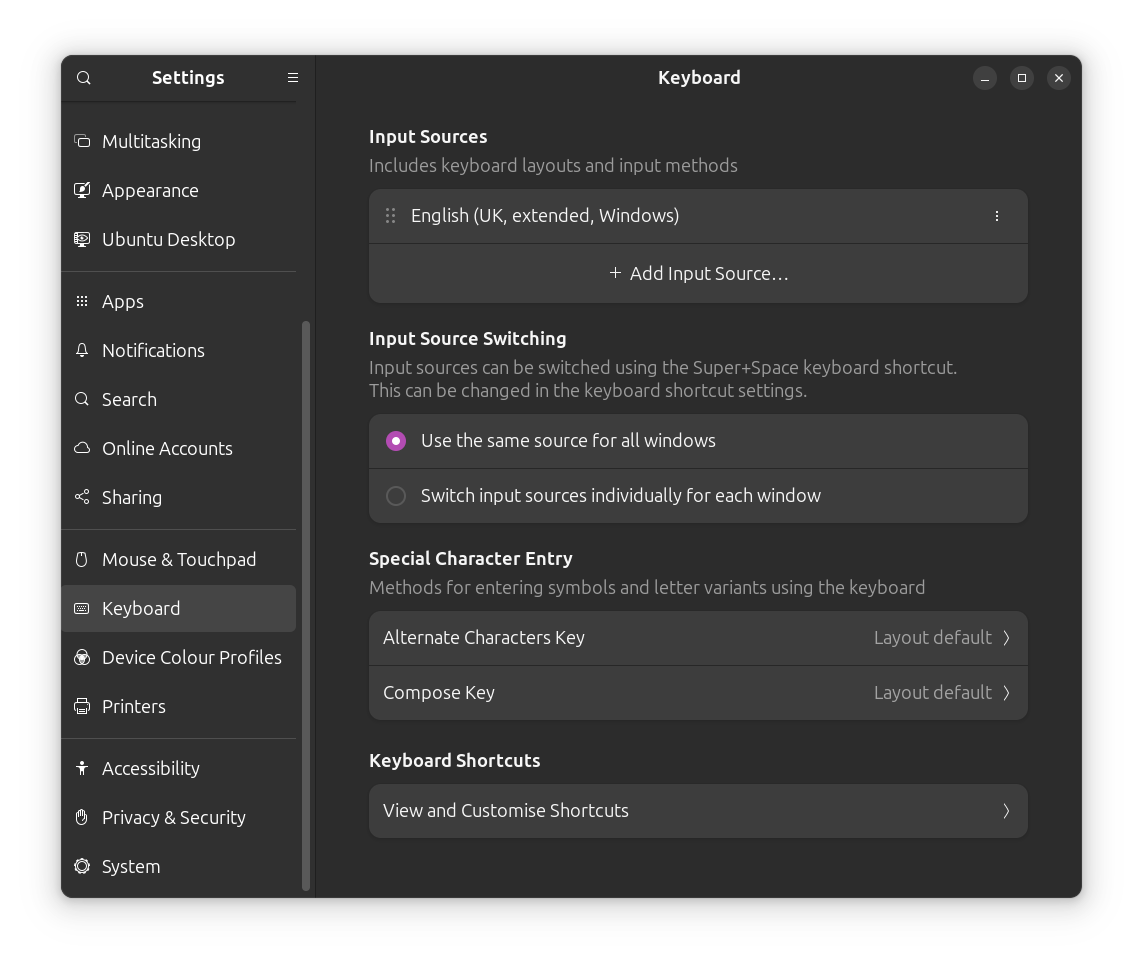Select Switch input sources individually radio button

click(396, 496)
